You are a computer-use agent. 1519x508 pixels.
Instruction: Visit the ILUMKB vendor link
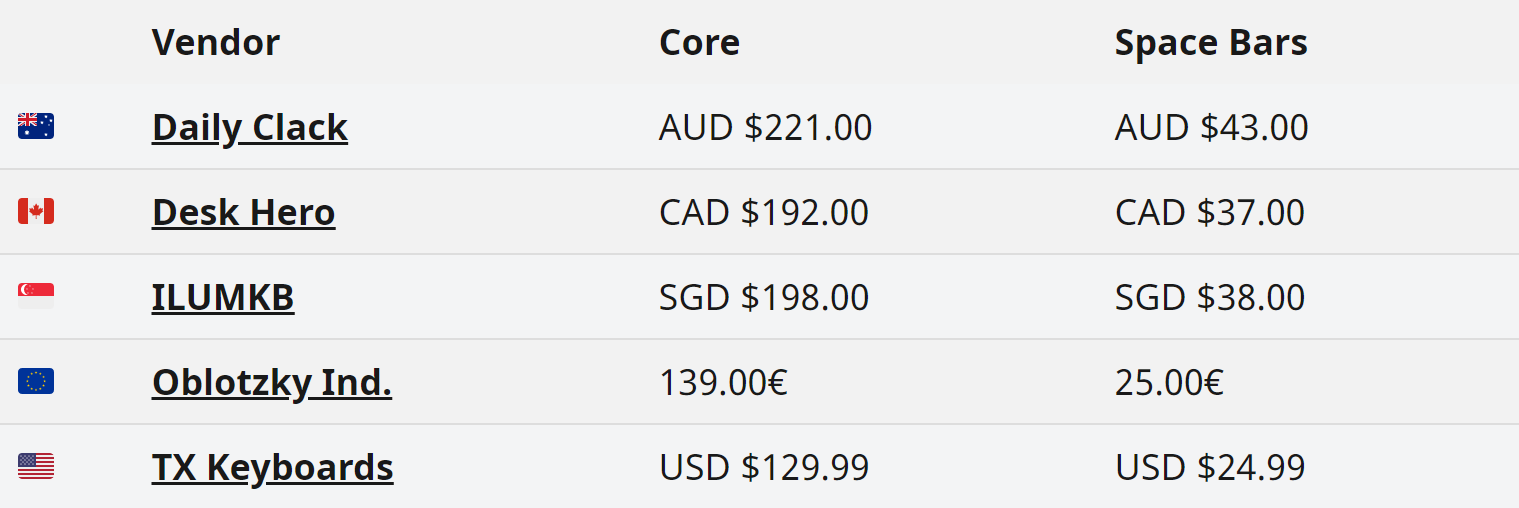click(x=223, y=298)
